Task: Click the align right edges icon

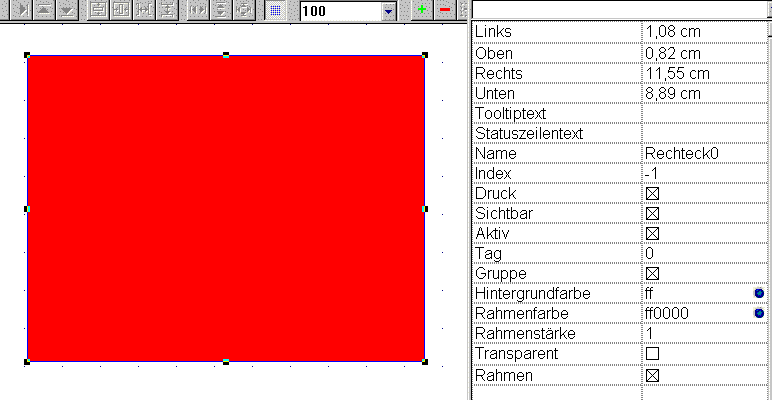Action: 22,9
